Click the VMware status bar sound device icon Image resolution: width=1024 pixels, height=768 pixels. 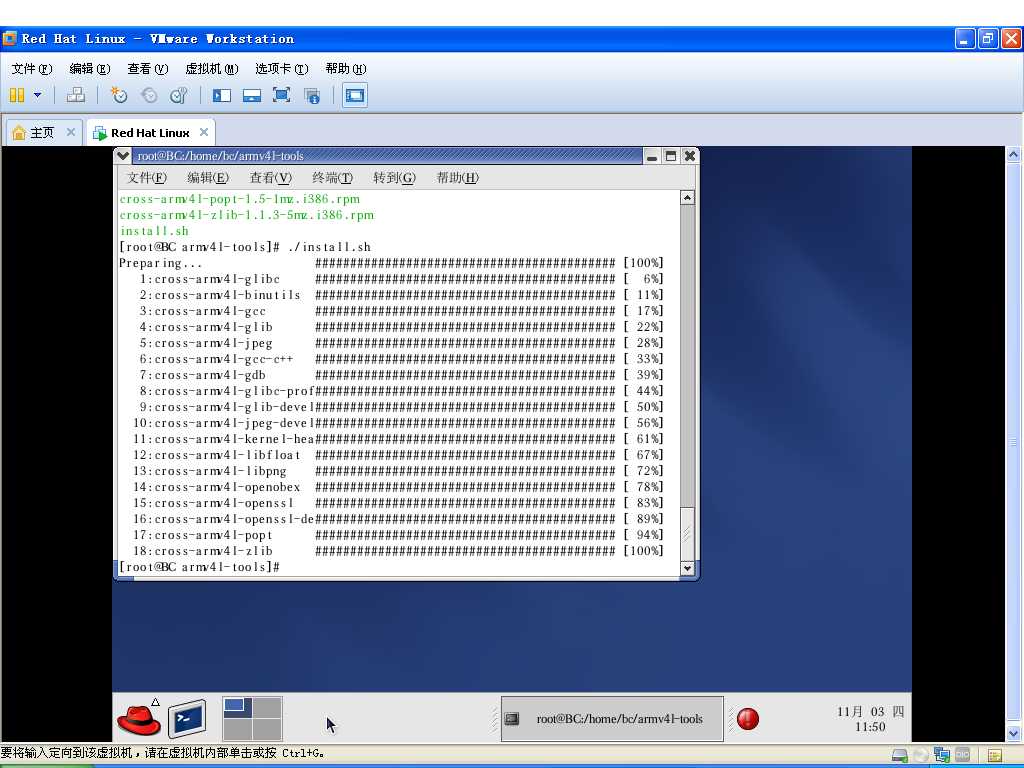pyautogui.click(x=963, y=755)
